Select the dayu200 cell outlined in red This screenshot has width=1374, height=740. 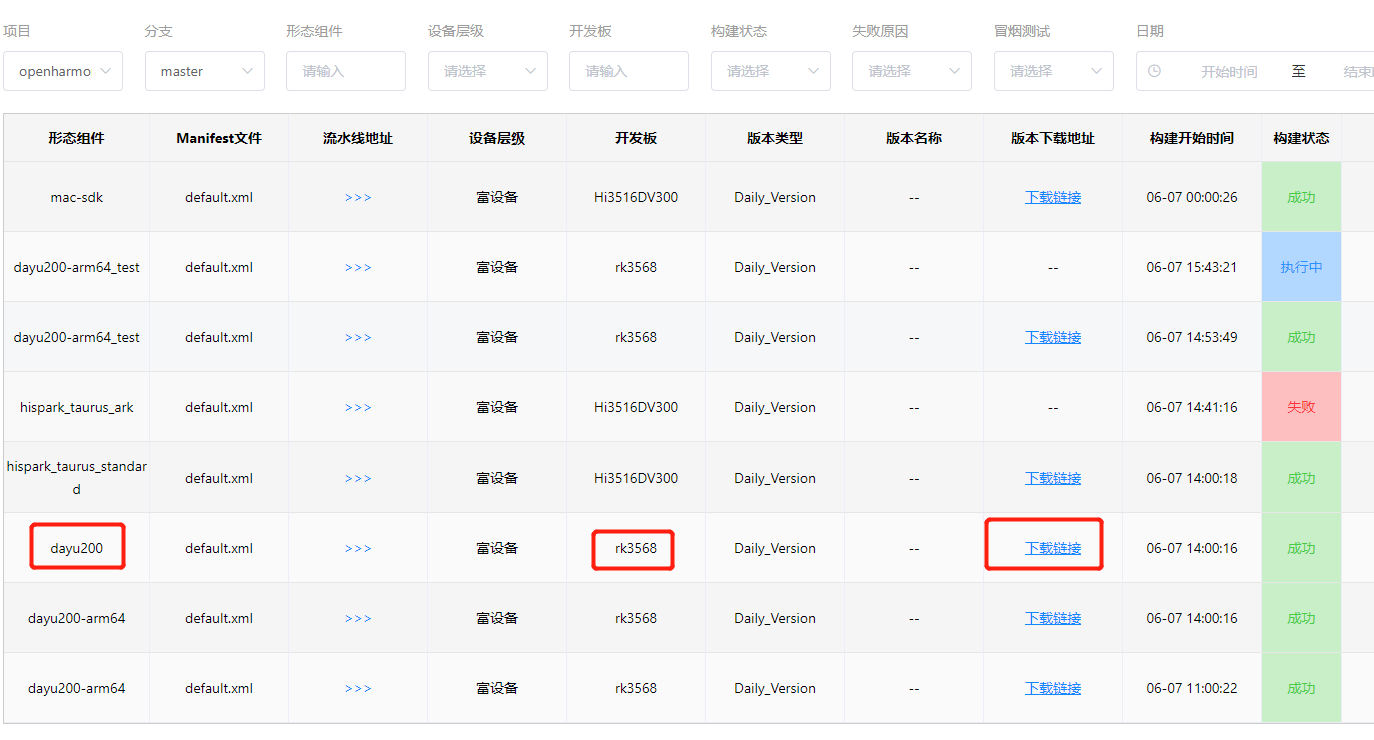76,547
